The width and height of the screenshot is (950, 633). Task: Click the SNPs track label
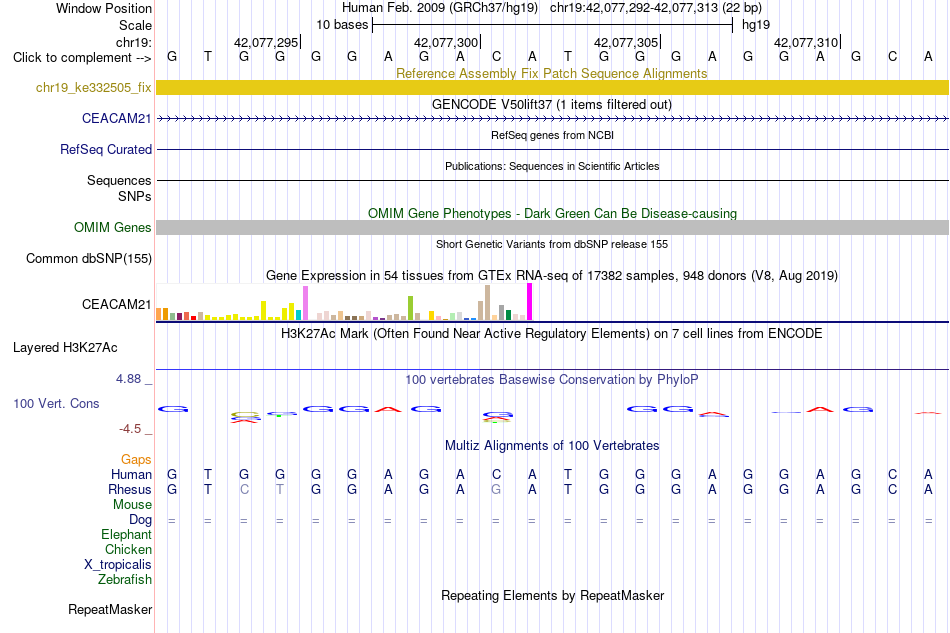click(135, 196)
